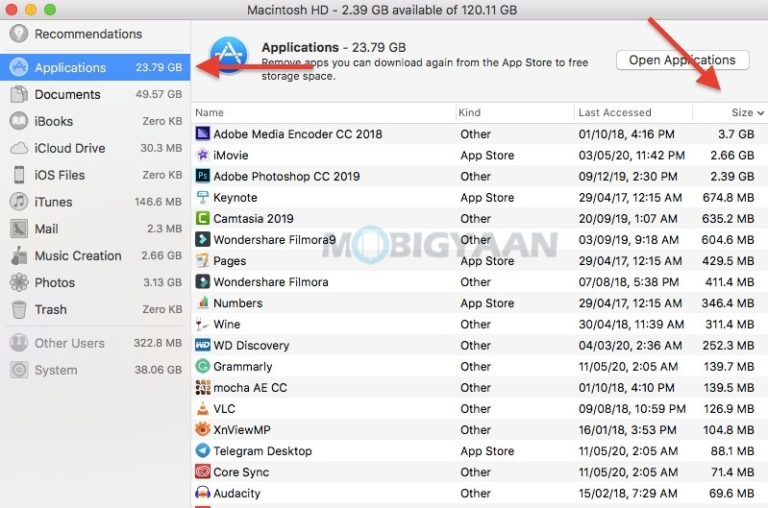This screenshot has height=508, width=768.
Task: Click the iOS Files phone icon
Action: 19,175
